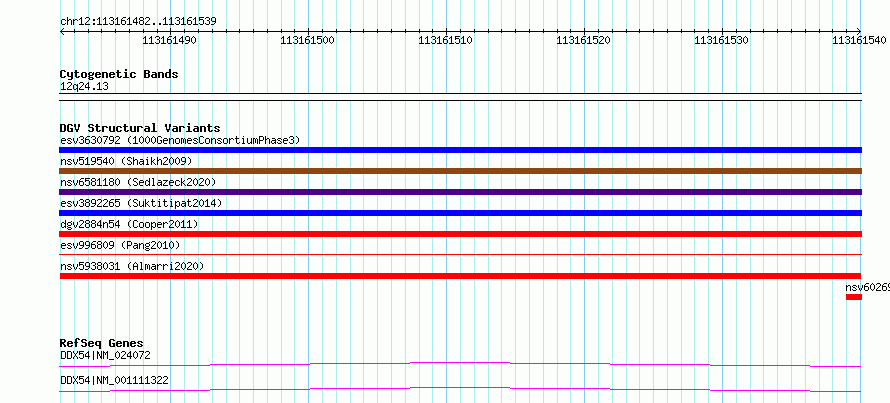Click the magenta line under DDX54|NM_024072
890x403 pixels.
460,364
